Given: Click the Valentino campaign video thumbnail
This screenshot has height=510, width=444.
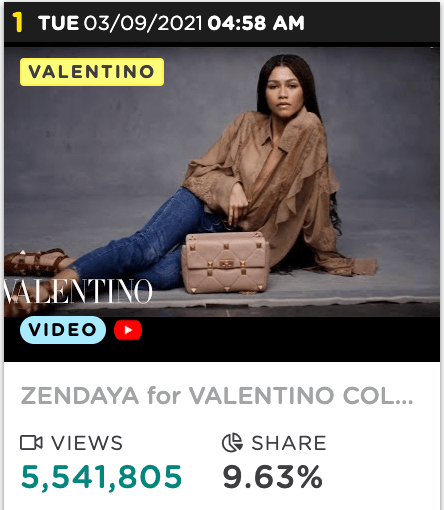Looking at the screenshot, I should click(222, 182).
